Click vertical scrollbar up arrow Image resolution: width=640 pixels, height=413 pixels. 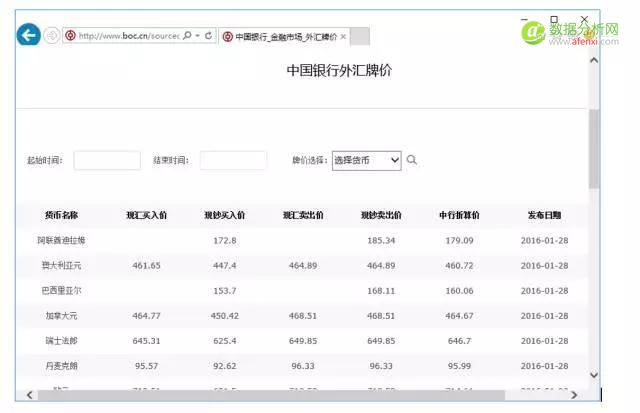click(594, 60)
